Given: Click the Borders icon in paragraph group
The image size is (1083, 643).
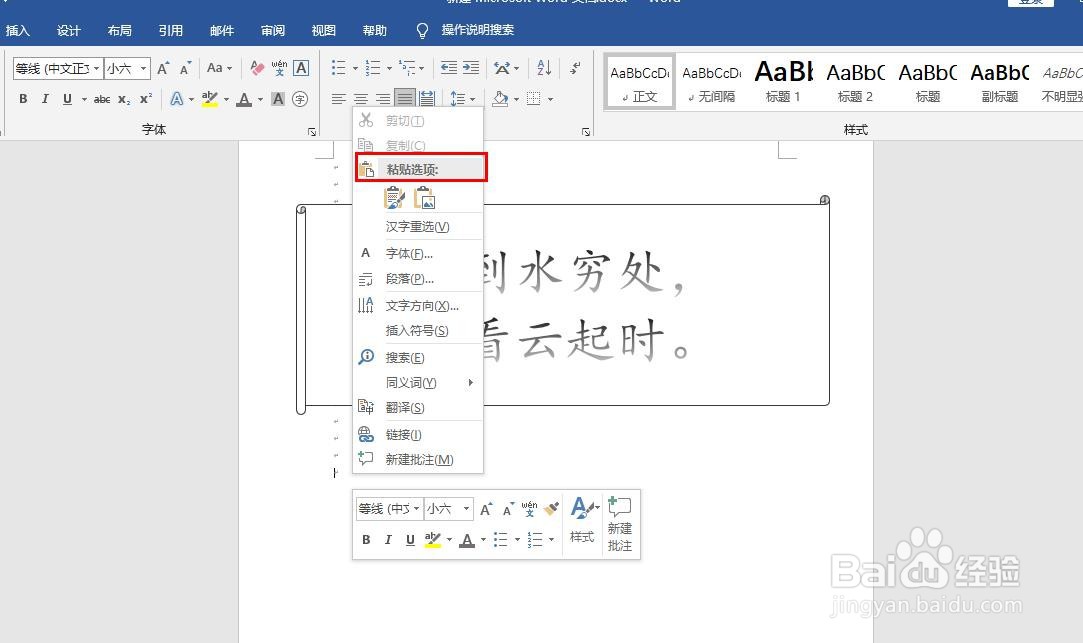Looking at the screenshot, I should coord(534,99).
